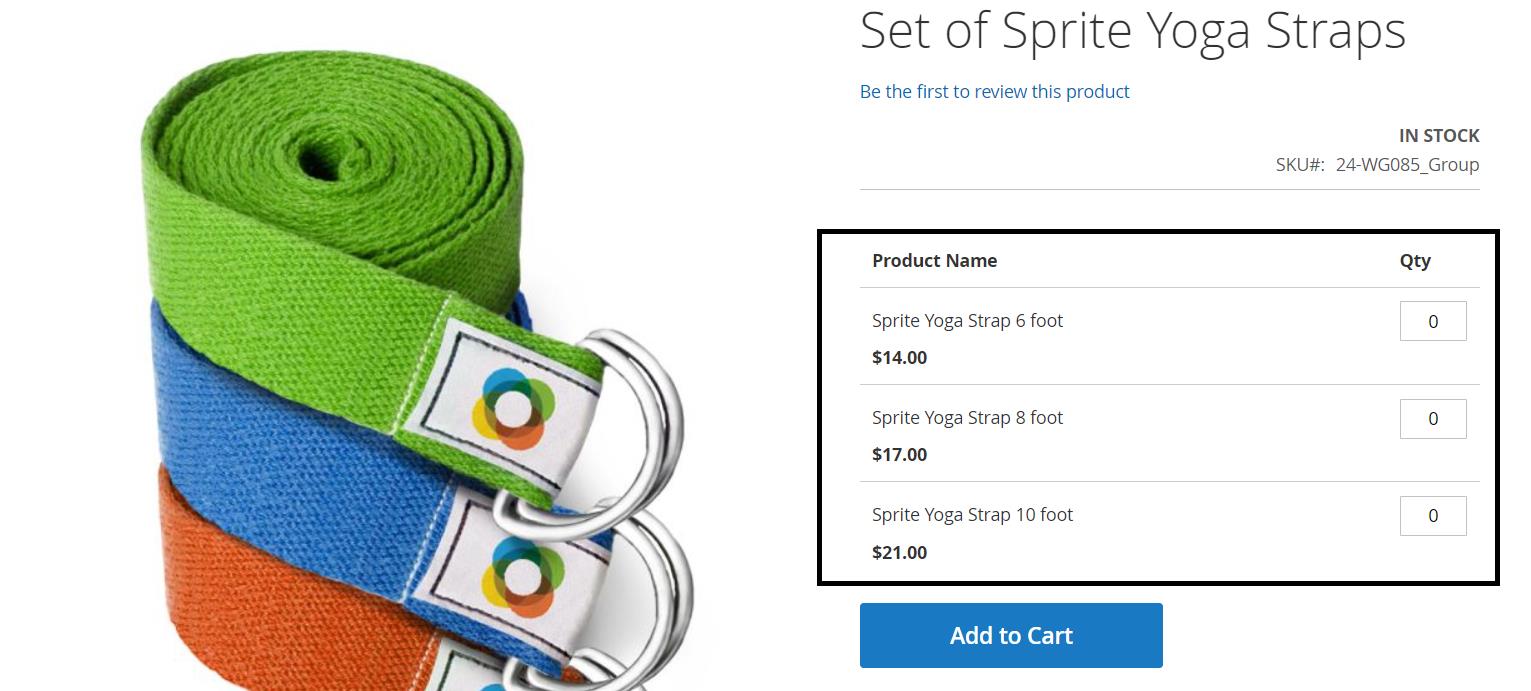Image resolution: width=1531 pixels, height=691 pixels.
Task: Click the "Sprite Yoga Strap 10 foot" name
Action: click(972, 515)
